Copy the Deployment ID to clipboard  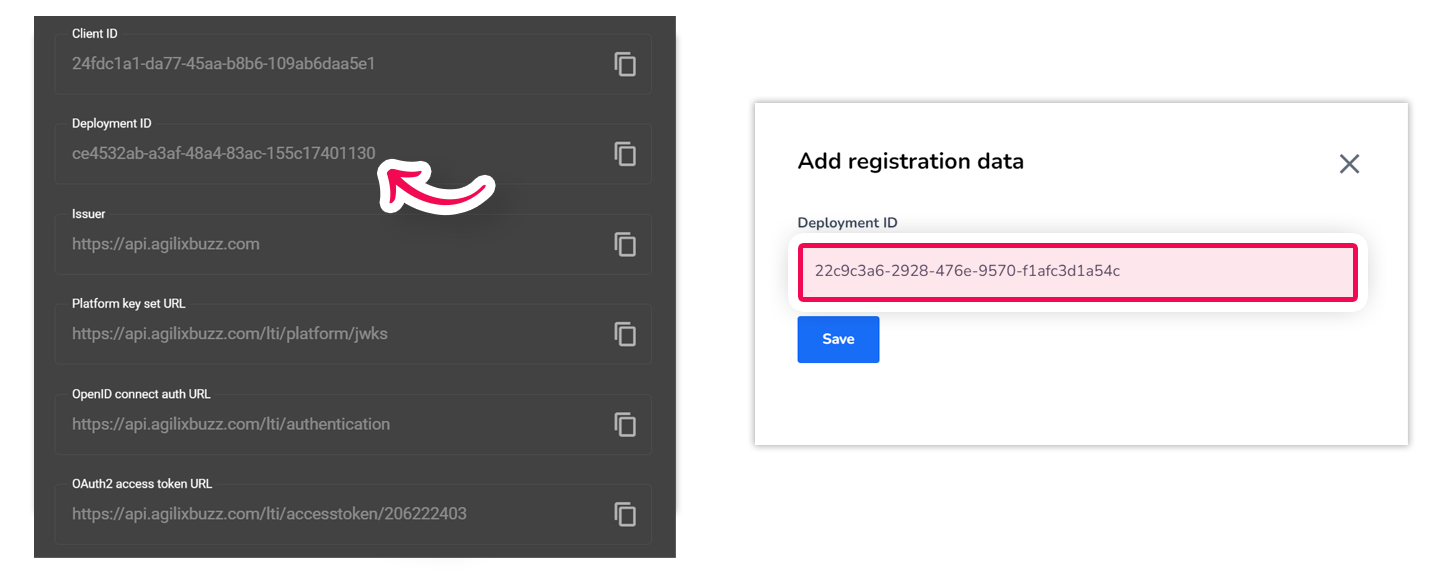pos(625,154)
